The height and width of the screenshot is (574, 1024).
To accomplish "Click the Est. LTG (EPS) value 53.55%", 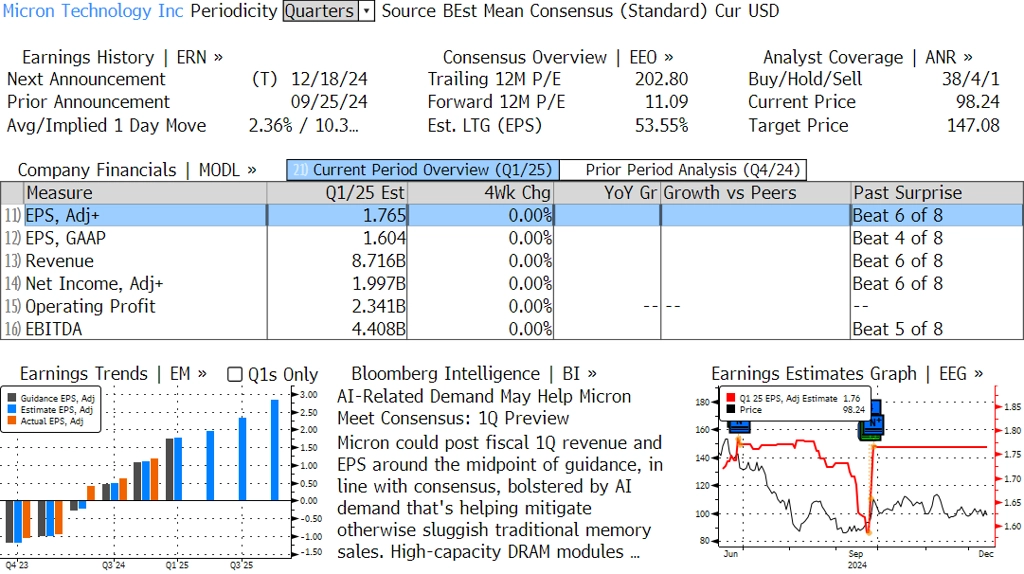I will click(x=662, y=125).
